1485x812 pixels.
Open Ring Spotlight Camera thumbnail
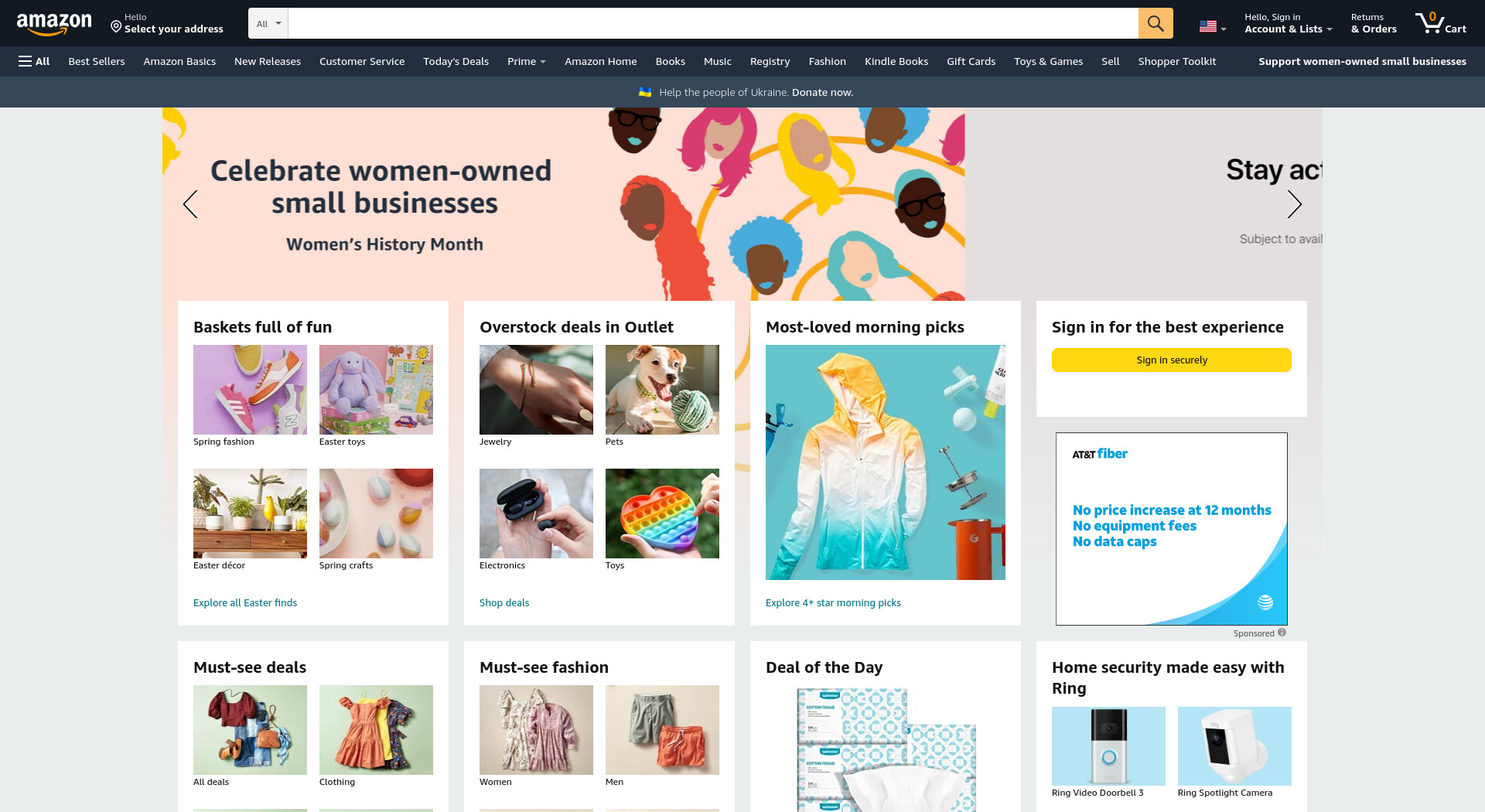click(x=1234, y=746)
